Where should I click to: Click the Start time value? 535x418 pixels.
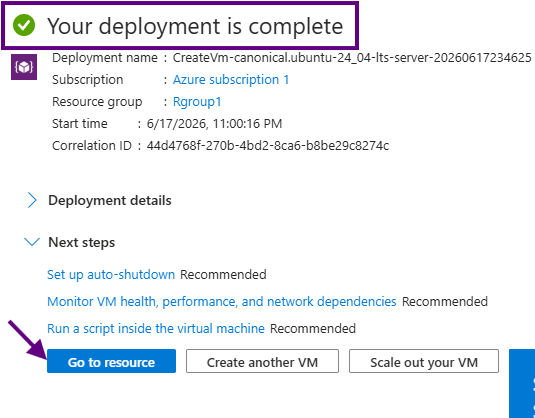coord(214,124)
